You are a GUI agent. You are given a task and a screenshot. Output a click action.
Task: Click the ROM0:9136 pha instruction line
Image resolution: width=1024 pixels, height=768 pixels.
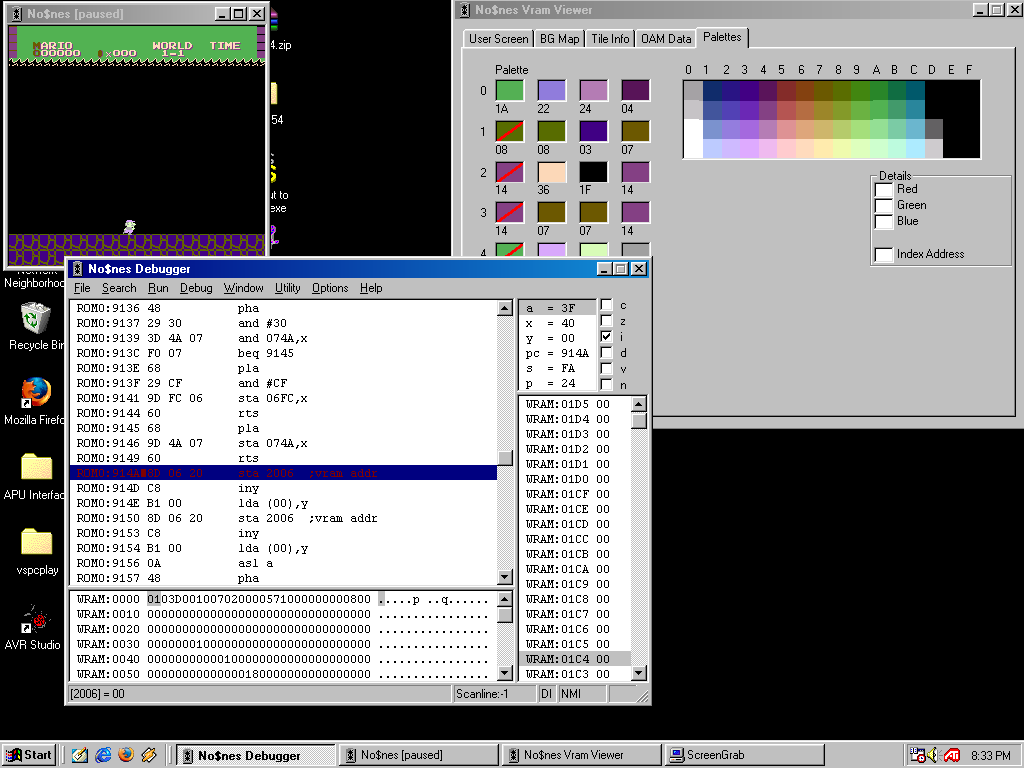(x=283, y=308)
